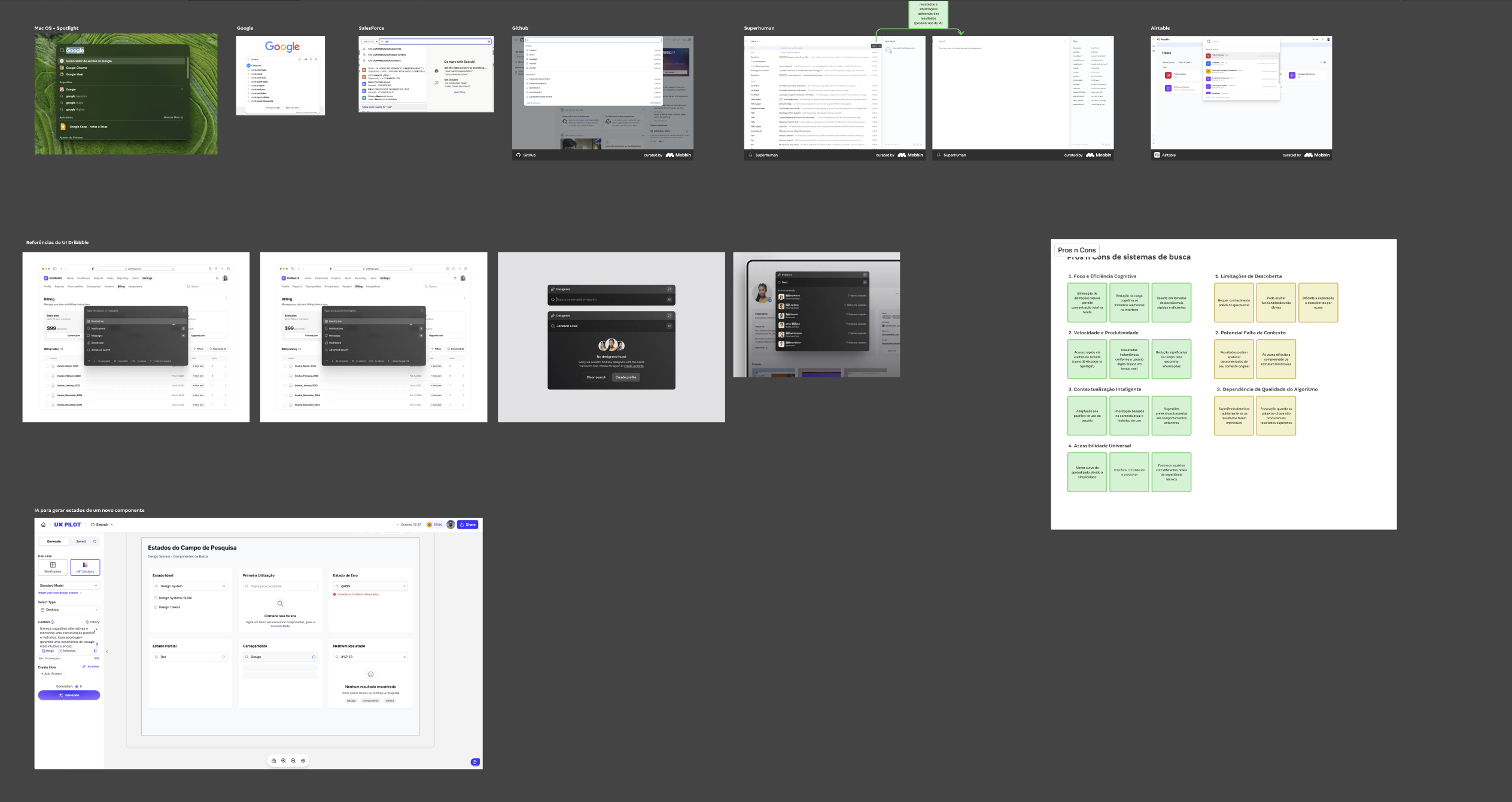Image resolution: width=1512 pixels, height=802 pixels.
Task: Open the Standard Model dropdown
Action: [69, 586]
